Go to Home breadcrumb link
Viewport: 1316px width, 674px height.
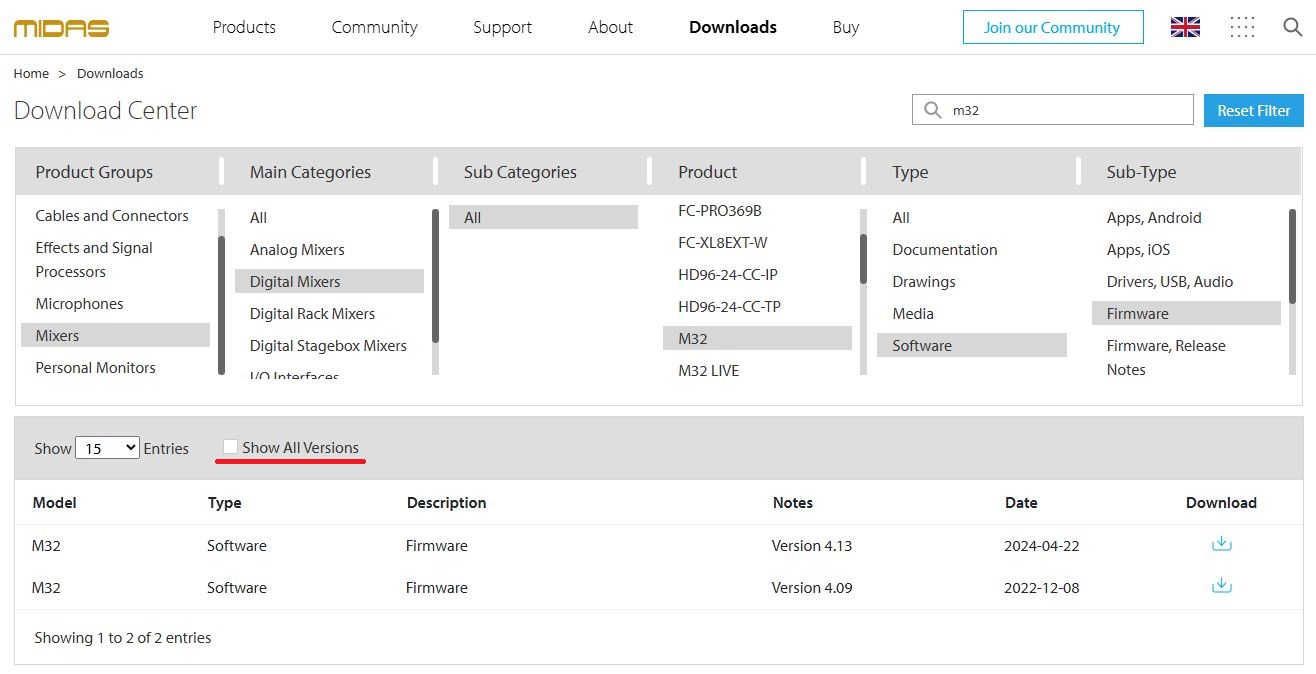coord(31,73)
